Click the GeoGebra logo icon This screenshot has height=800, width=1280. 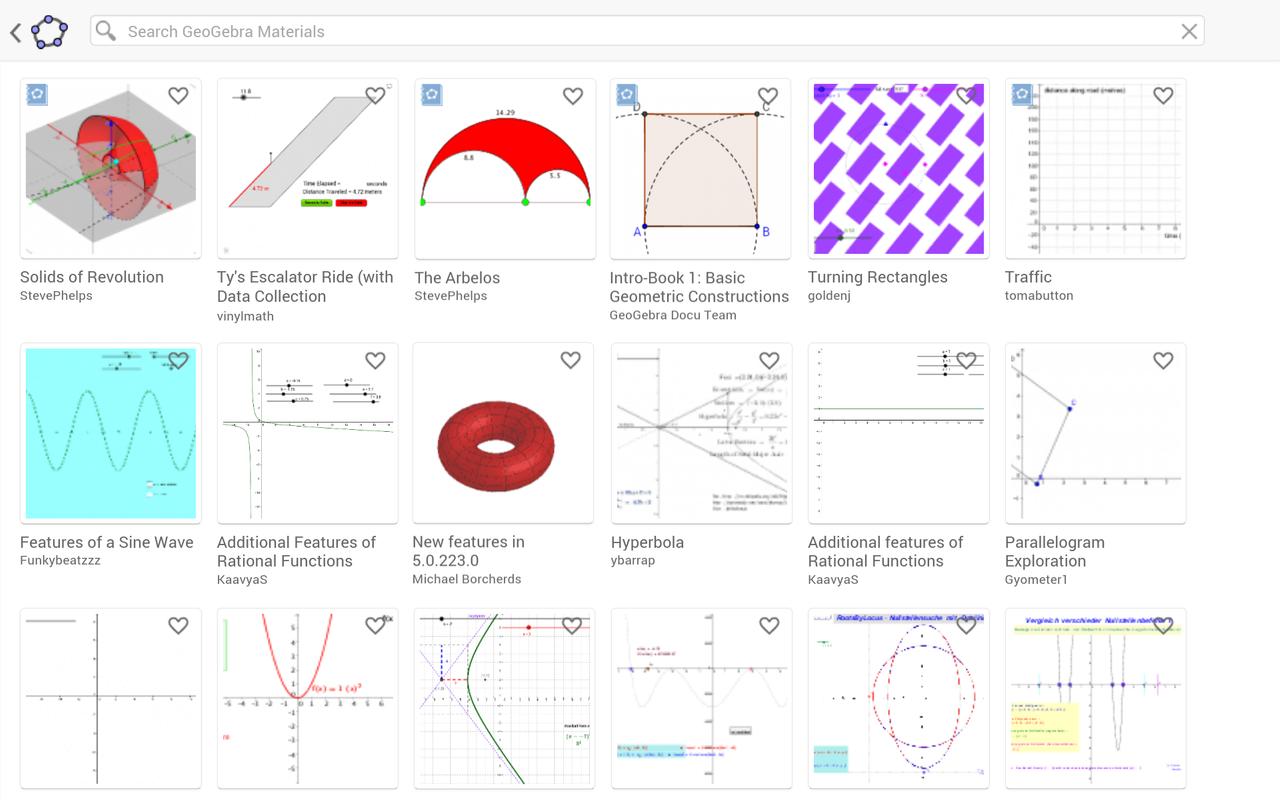coord(46,32)
